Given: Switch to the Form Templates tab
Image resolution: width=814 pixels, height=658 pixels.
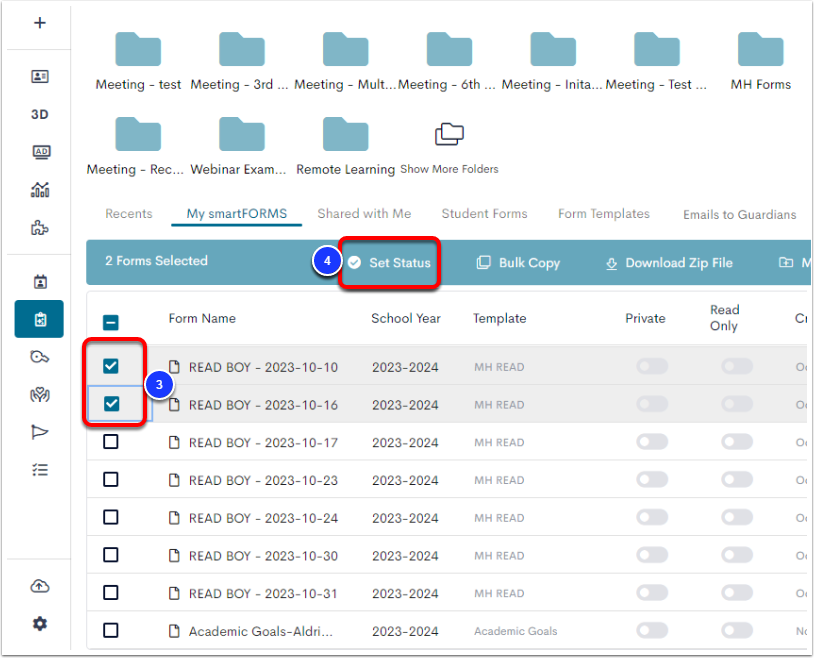Looking at the screenshot, I should [604, 214].
